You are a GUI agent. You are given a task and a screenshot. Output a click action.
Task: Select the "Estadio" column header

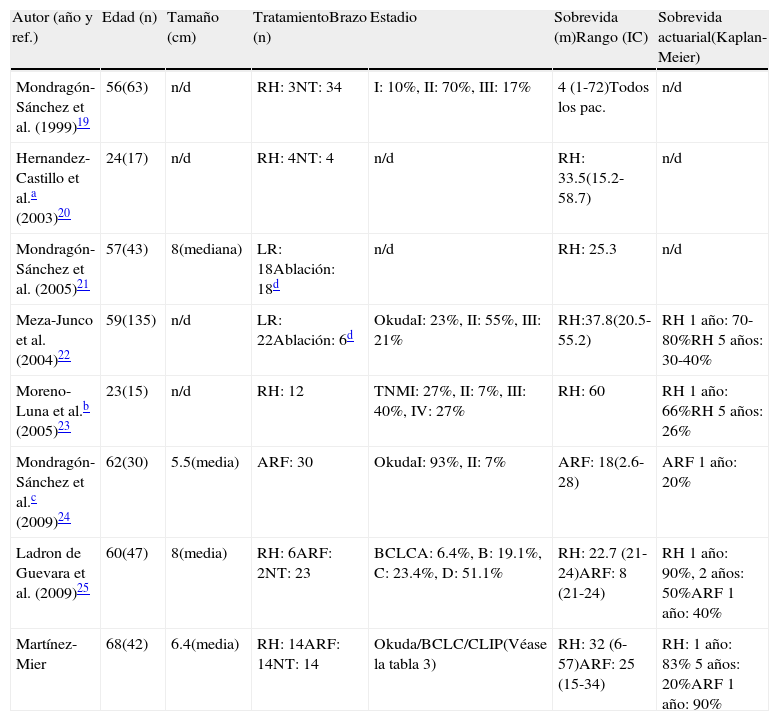click(393, 18)
